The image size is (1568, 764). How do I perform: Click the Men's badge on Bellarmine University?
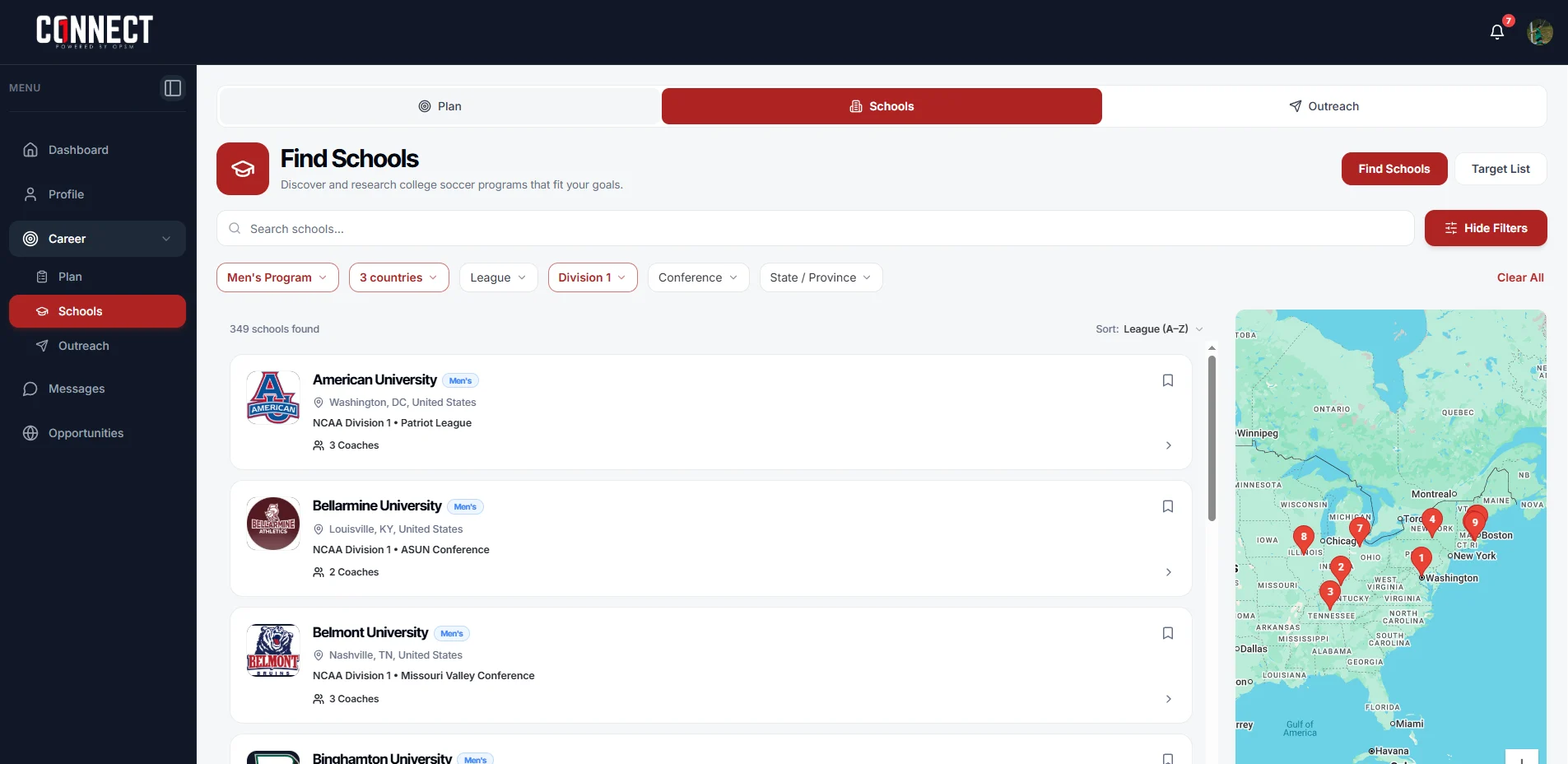click(465, 507)
